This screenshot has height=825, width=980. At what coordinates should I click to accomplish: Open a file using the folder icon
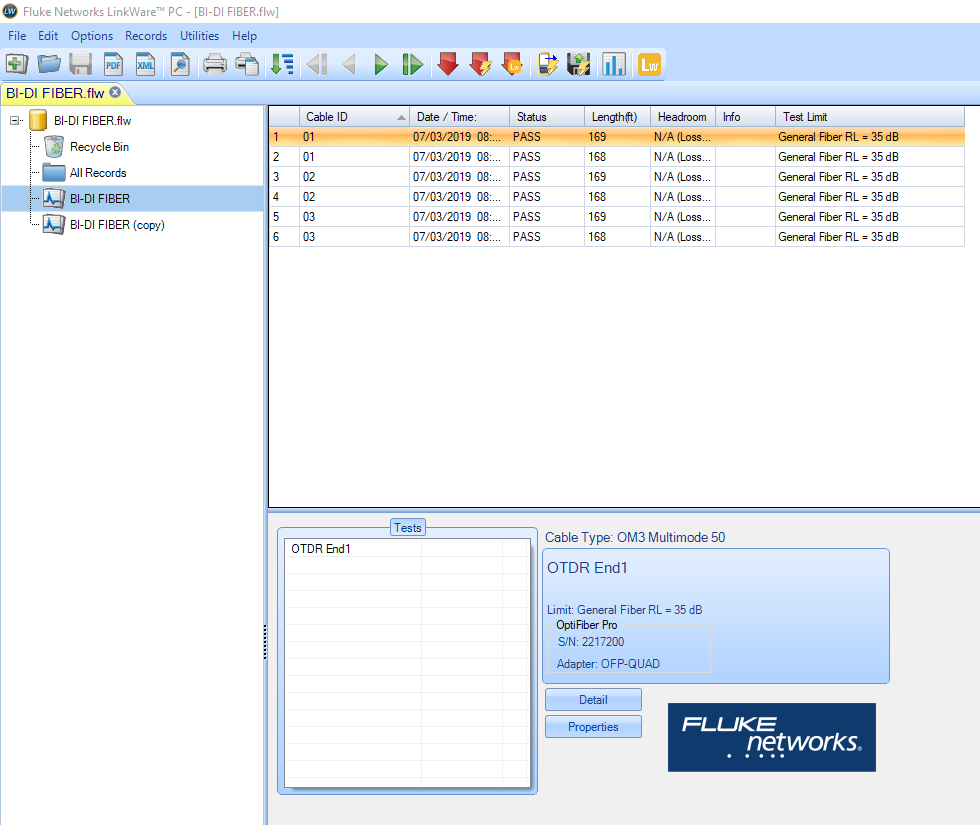click(49, 64)
